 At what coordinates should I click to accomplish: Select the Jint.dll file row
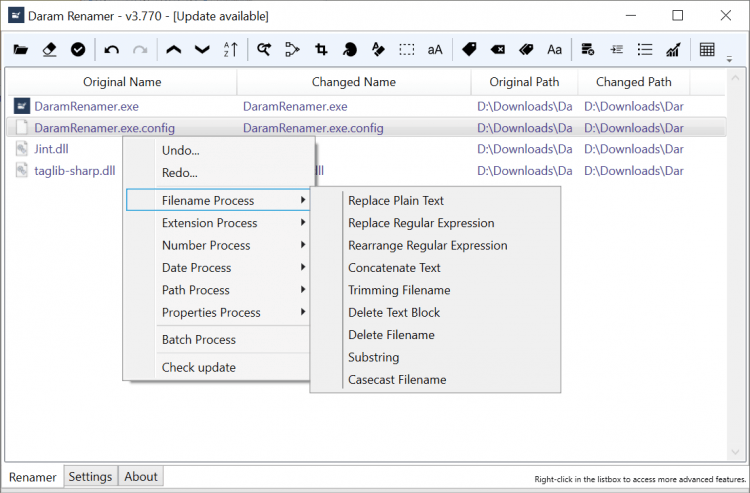[366, 149]
